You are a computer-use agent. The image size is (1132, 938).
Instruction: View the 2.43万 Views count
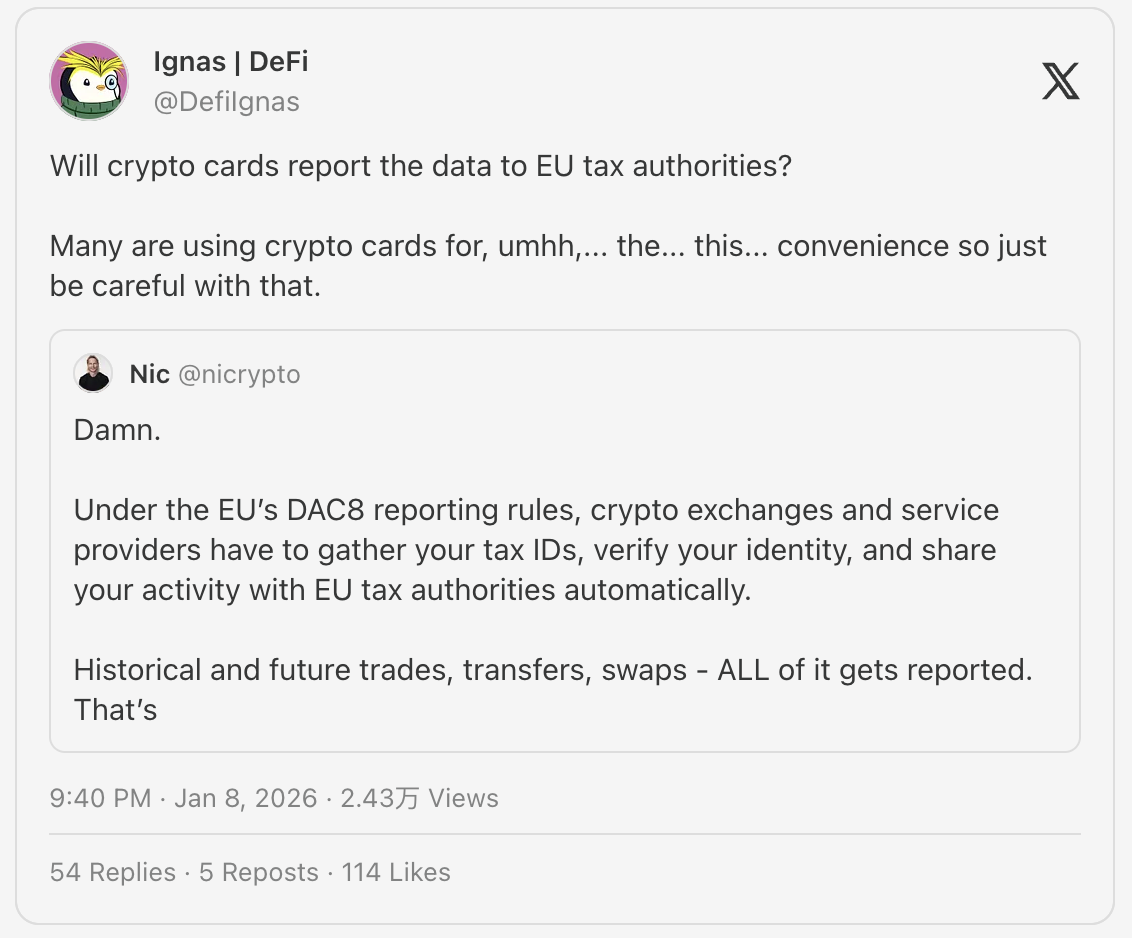[x=419, y=798]
